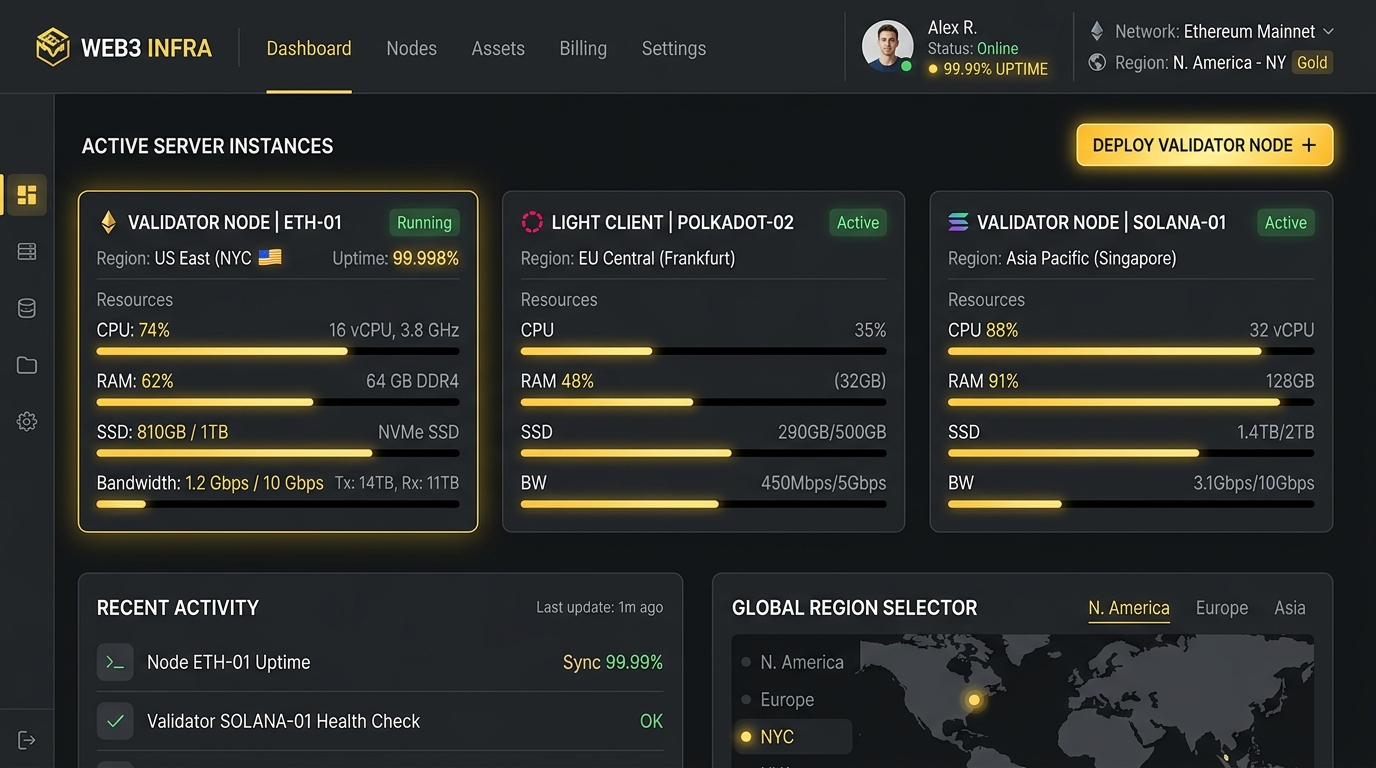Click Deploy Validator Node button
This screenshot has width=1376, height=768.
tap(1205, 145)
